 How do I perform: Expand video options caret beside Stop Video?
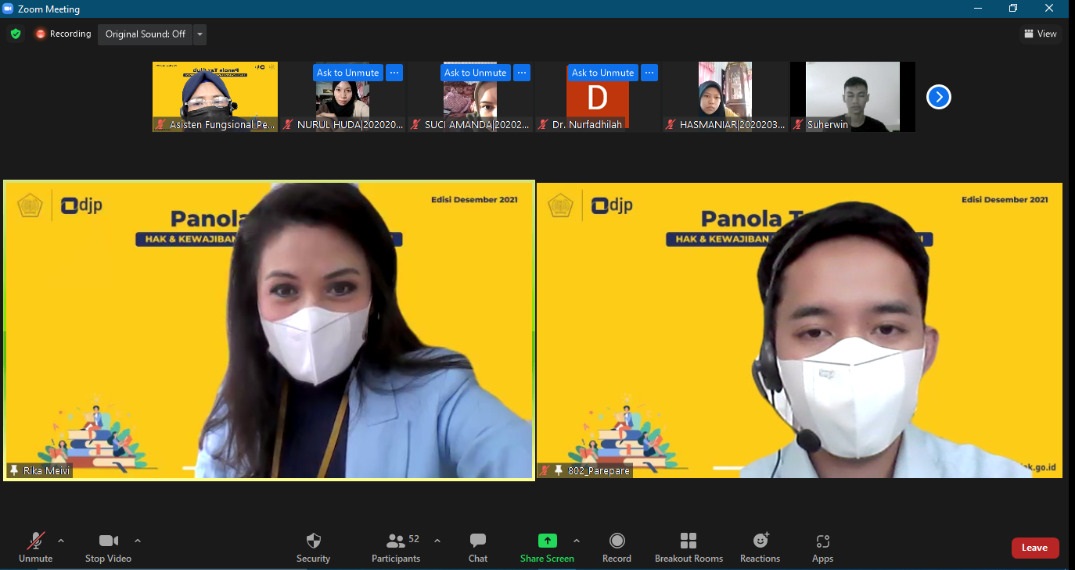tap(137, 541)
